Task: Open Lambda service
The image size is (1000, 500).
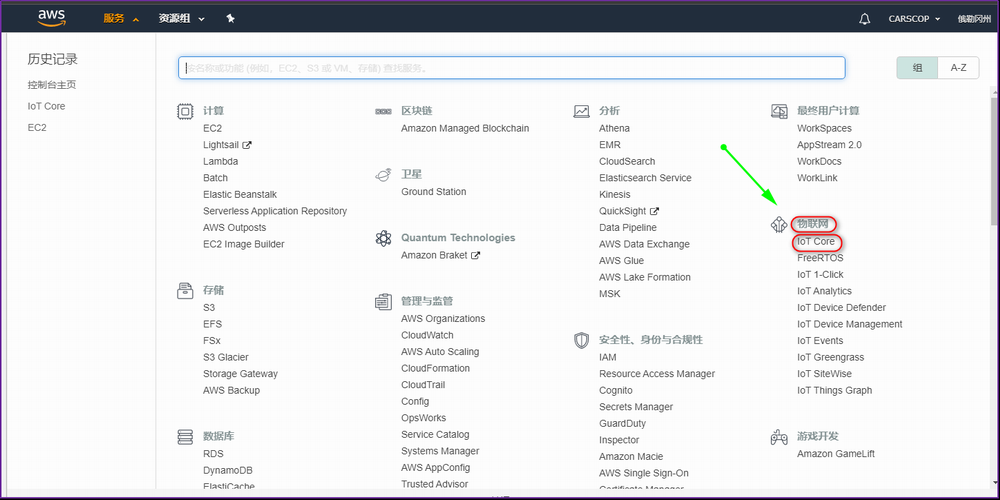Action: [221, 161]
